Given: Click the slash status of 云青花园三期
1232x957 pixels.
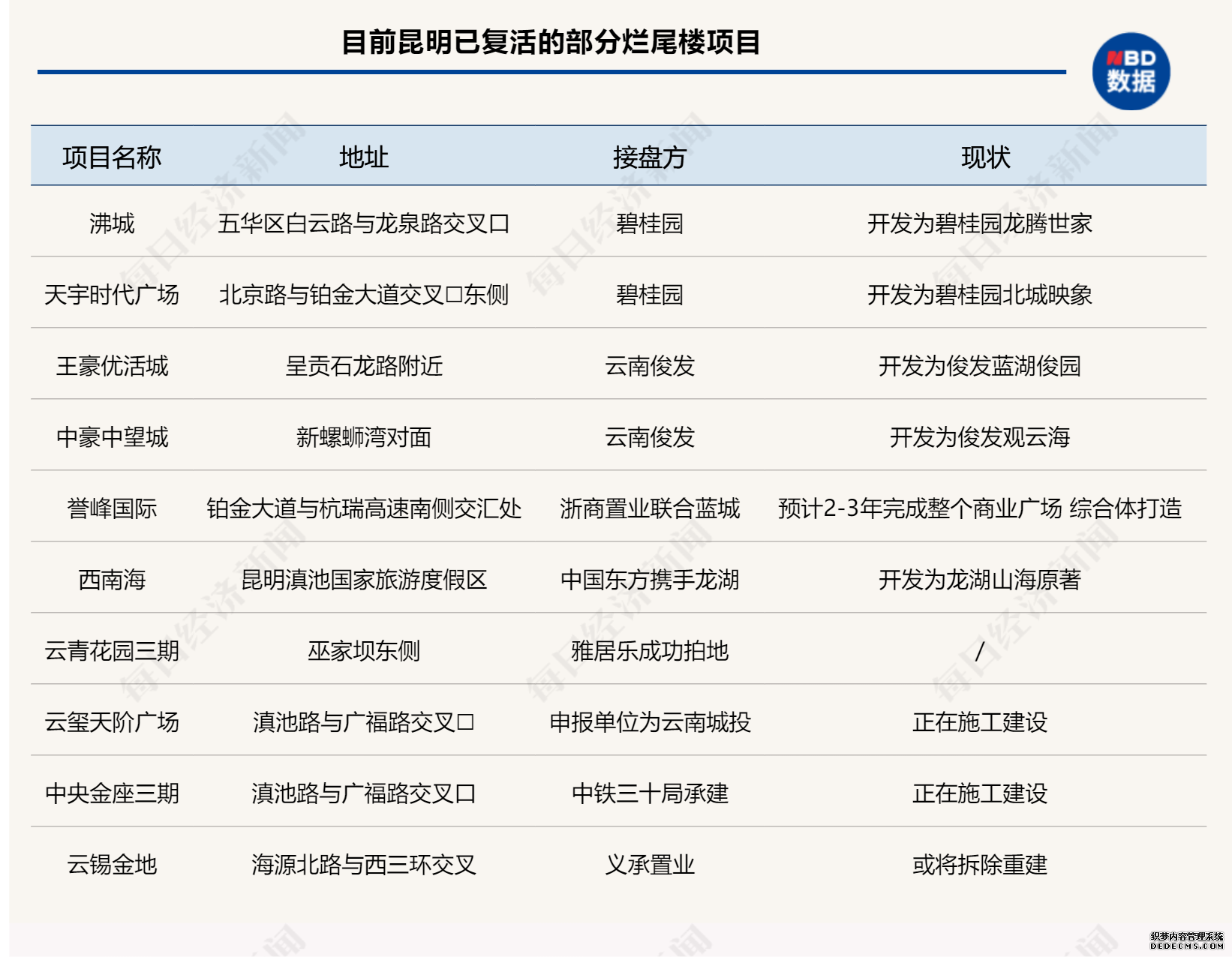Looking at the screenshot, I should pyautogui.click(x=979, y=651).
